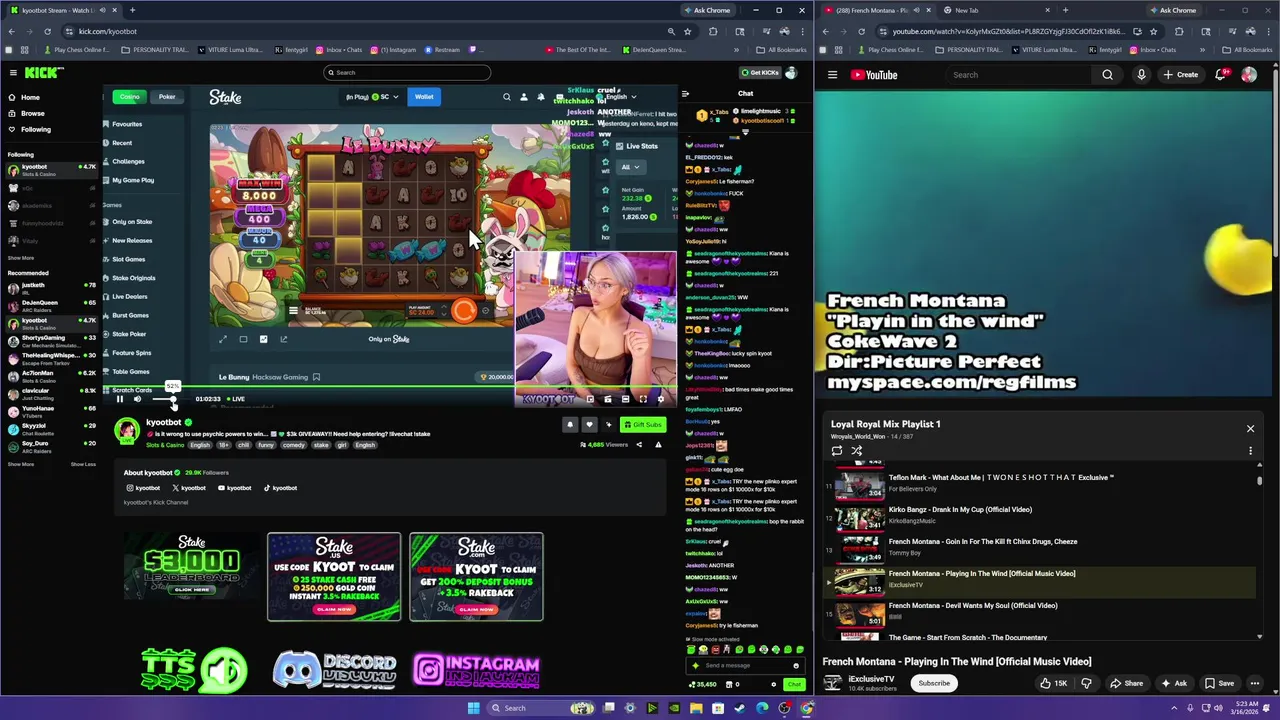Click the Kick search field
The height and width of the screenshot is (720, 1280).
pos(407,72)
